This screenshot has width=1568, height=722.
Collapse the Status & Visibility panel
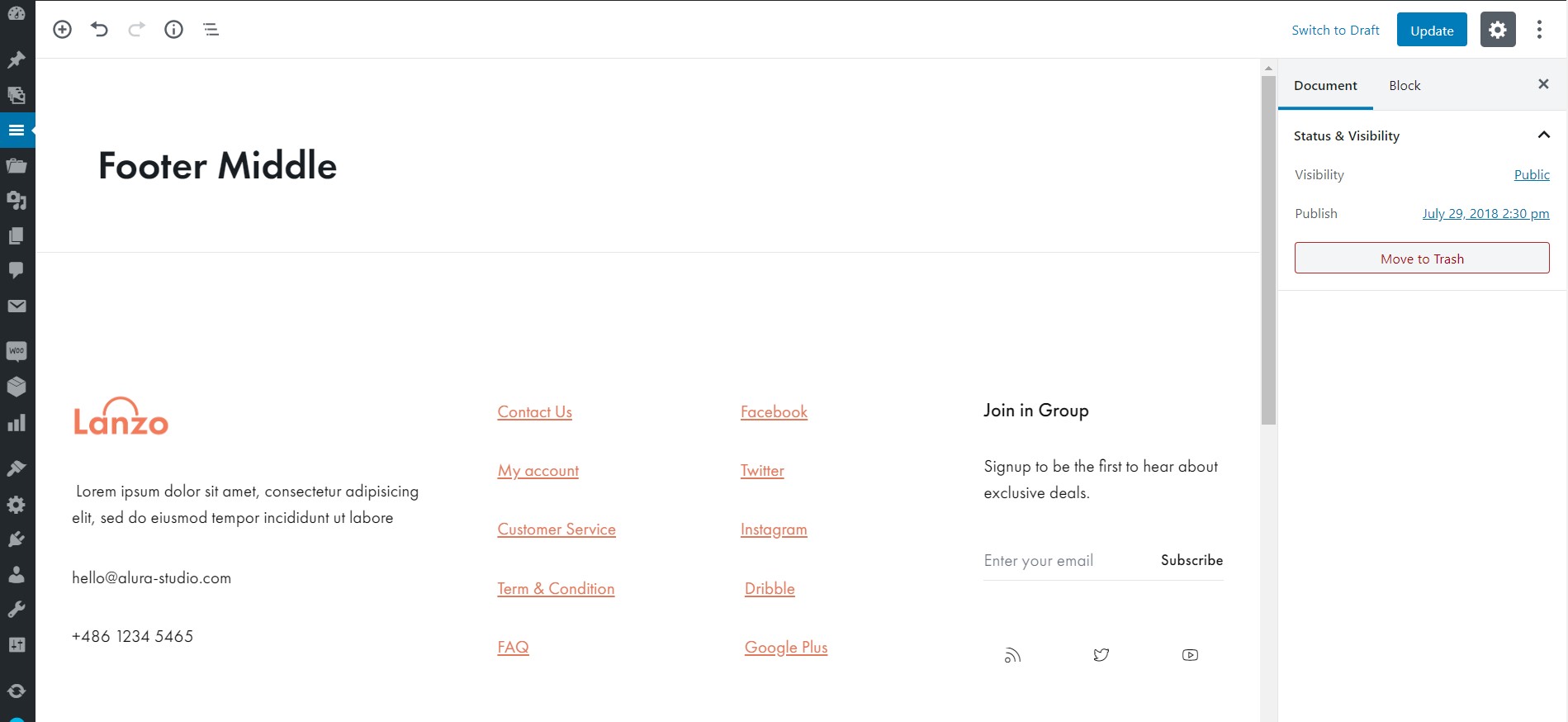(1543, 135)
